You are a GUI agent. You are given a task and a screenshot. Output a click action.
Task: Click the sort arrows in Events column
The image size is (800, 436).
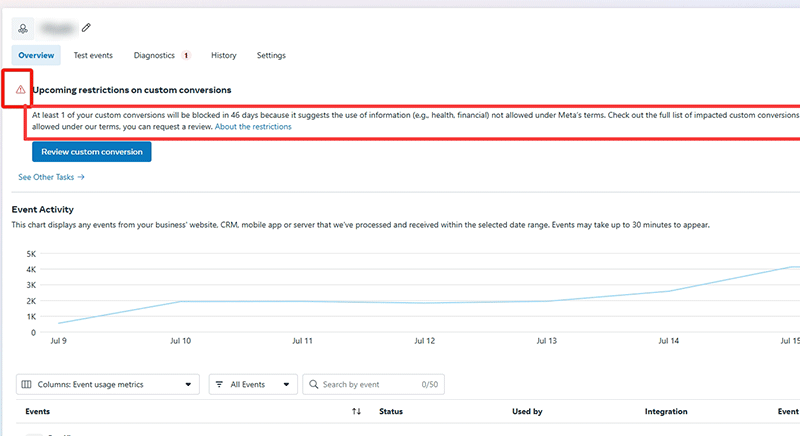[357, 411]
